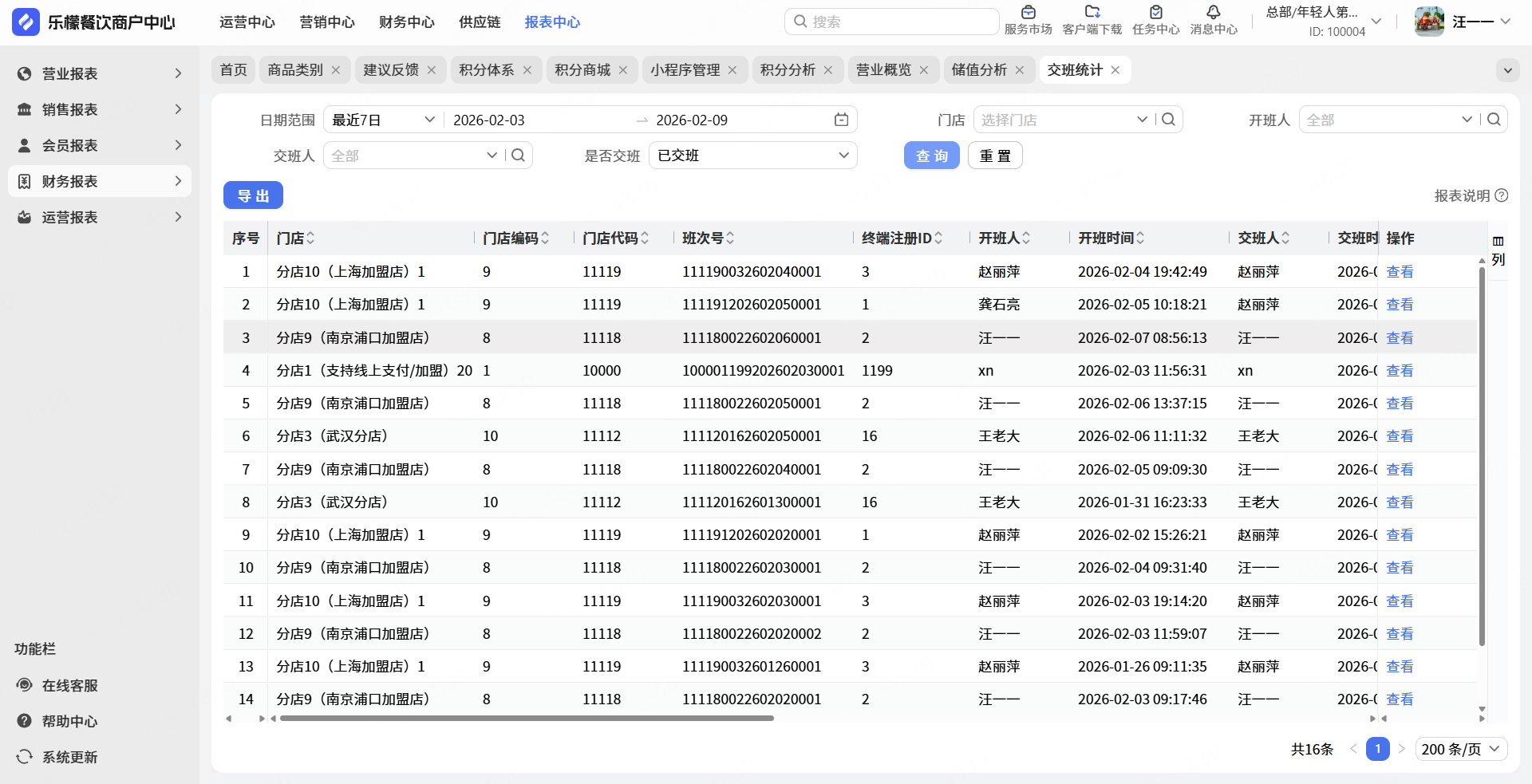Open the 消息中心 notification bell
1532x784 pixels.
pyautogui.click(x=1213, y=13)
